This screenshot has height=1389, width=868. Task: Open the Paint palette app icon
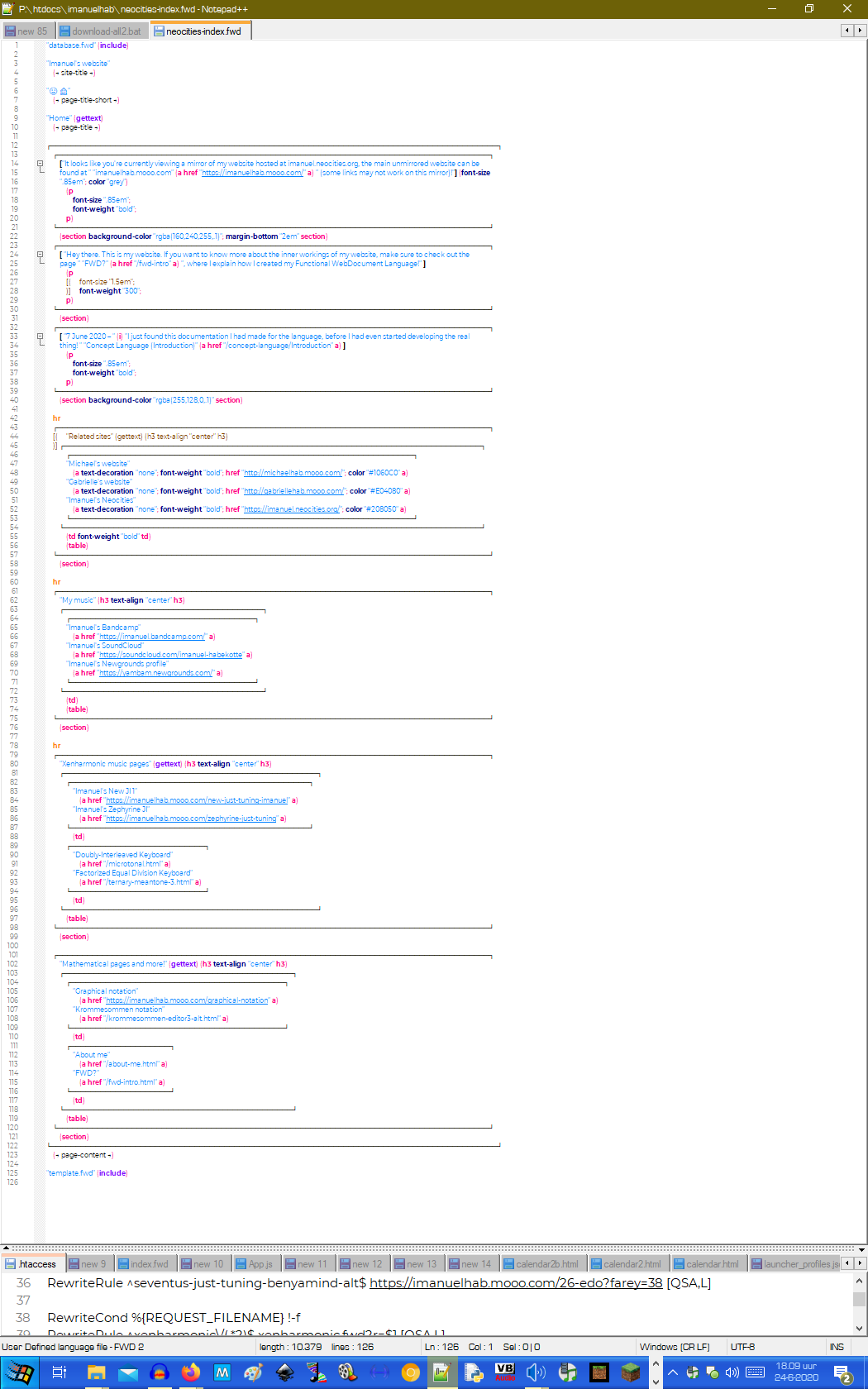pyautogui.click(x=254, y=1372)
